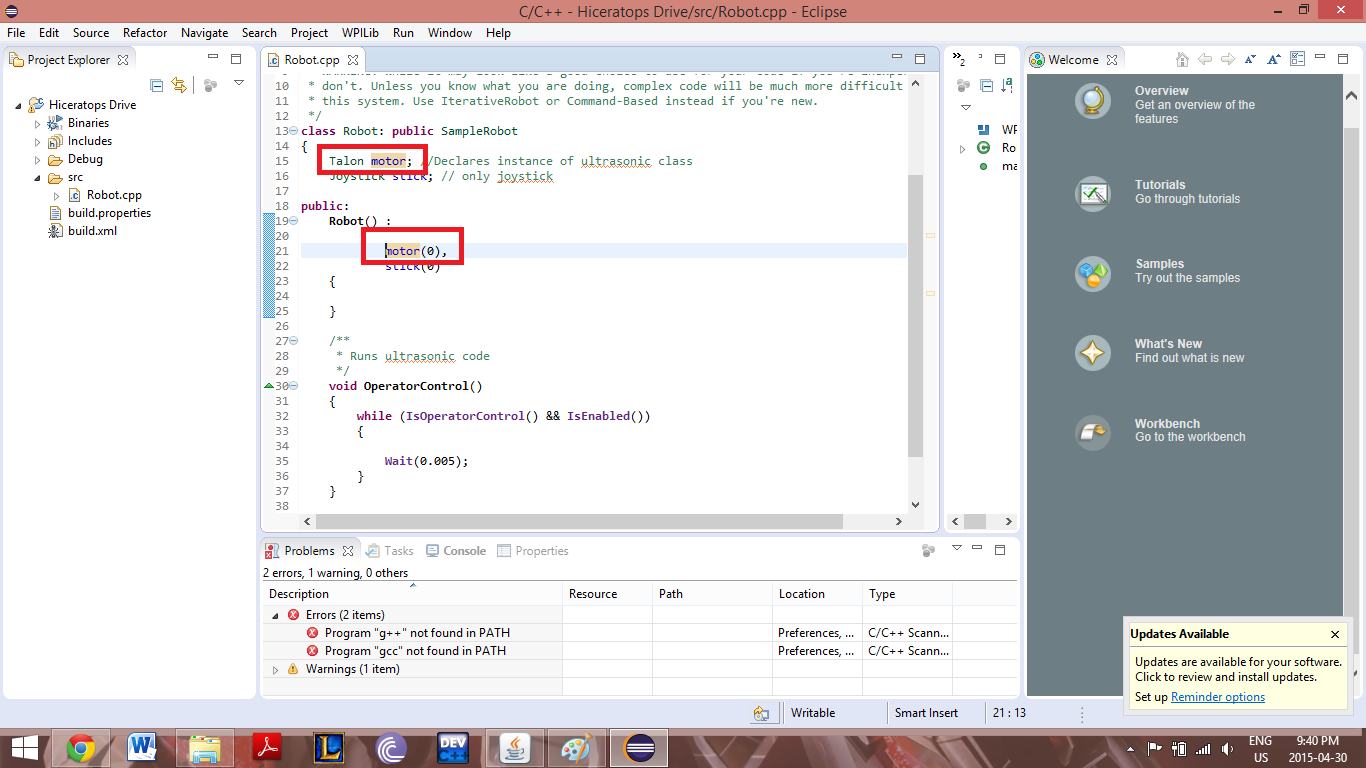This screenshot has width=1366, height=768.
Task: Collapse the src folder
Action: click(x=38, y=177)
